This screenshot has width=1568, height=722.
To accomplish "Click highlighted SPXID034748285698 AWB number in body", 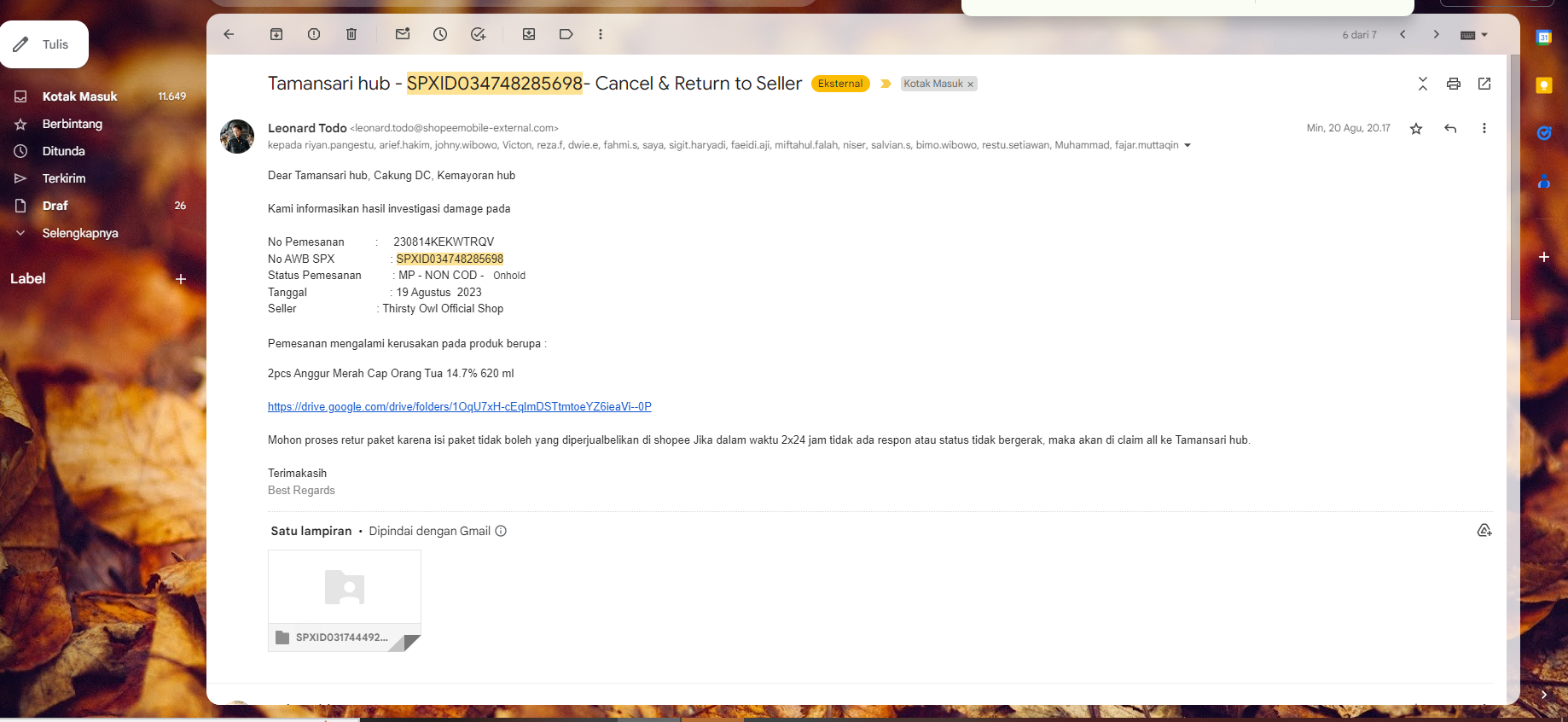I will tap(450, 259).
